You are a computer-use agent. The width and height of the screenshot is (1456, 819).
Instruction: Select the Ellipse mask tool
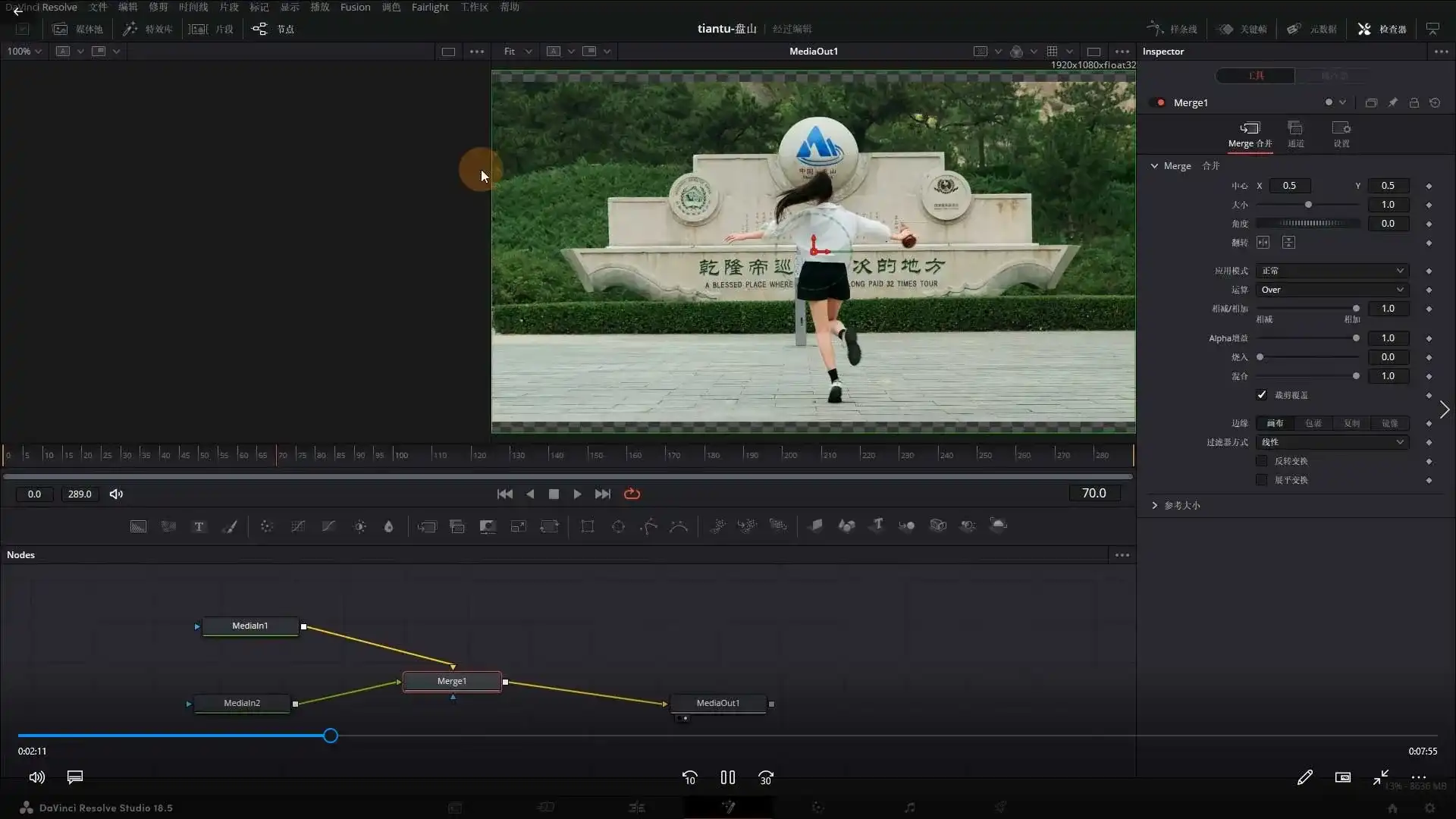pyautogui.click(x=618, y=526)
